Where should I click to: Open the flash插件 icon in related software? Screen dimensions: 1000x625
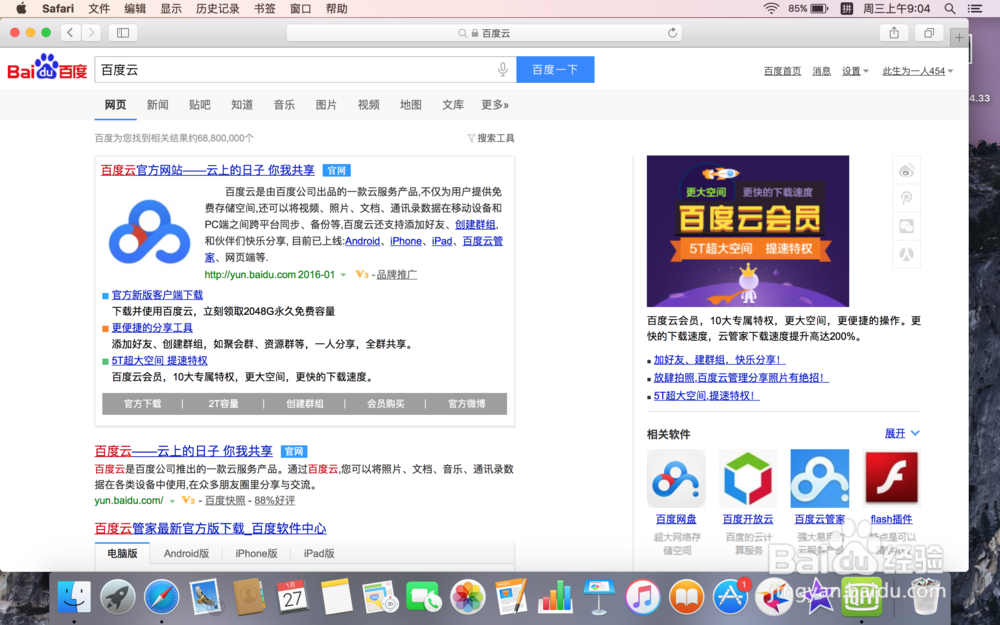[890, 478]
